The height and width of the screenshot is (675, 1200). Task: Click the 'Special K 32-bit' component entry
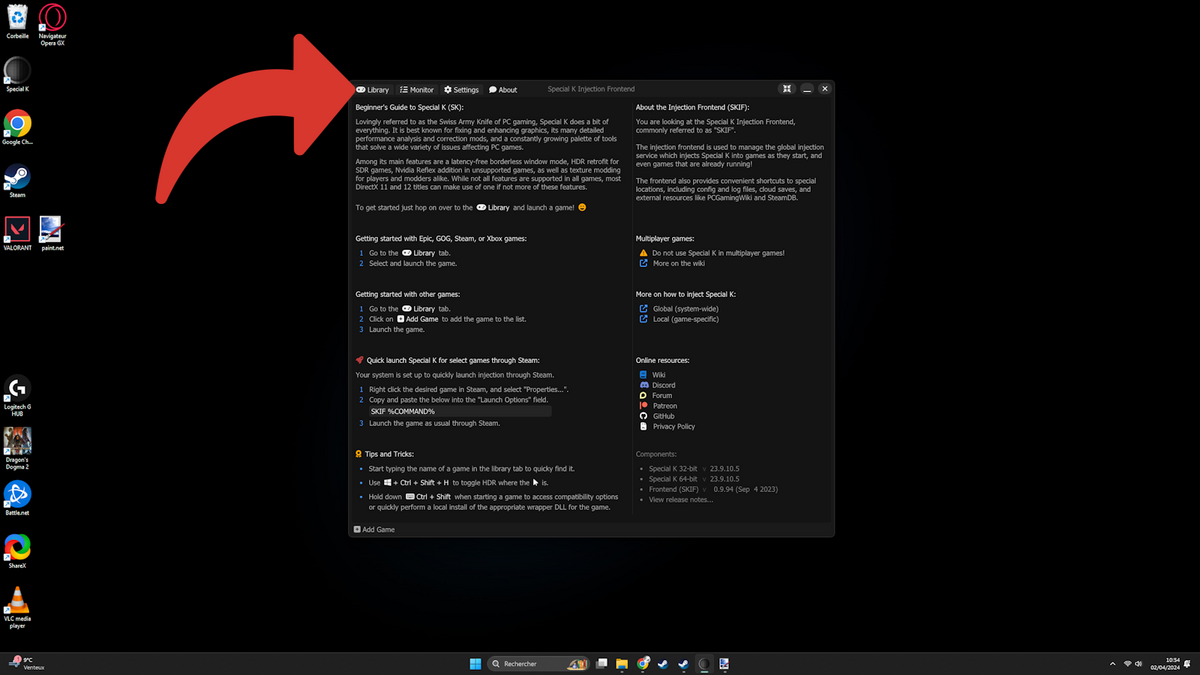coord(693,468)
